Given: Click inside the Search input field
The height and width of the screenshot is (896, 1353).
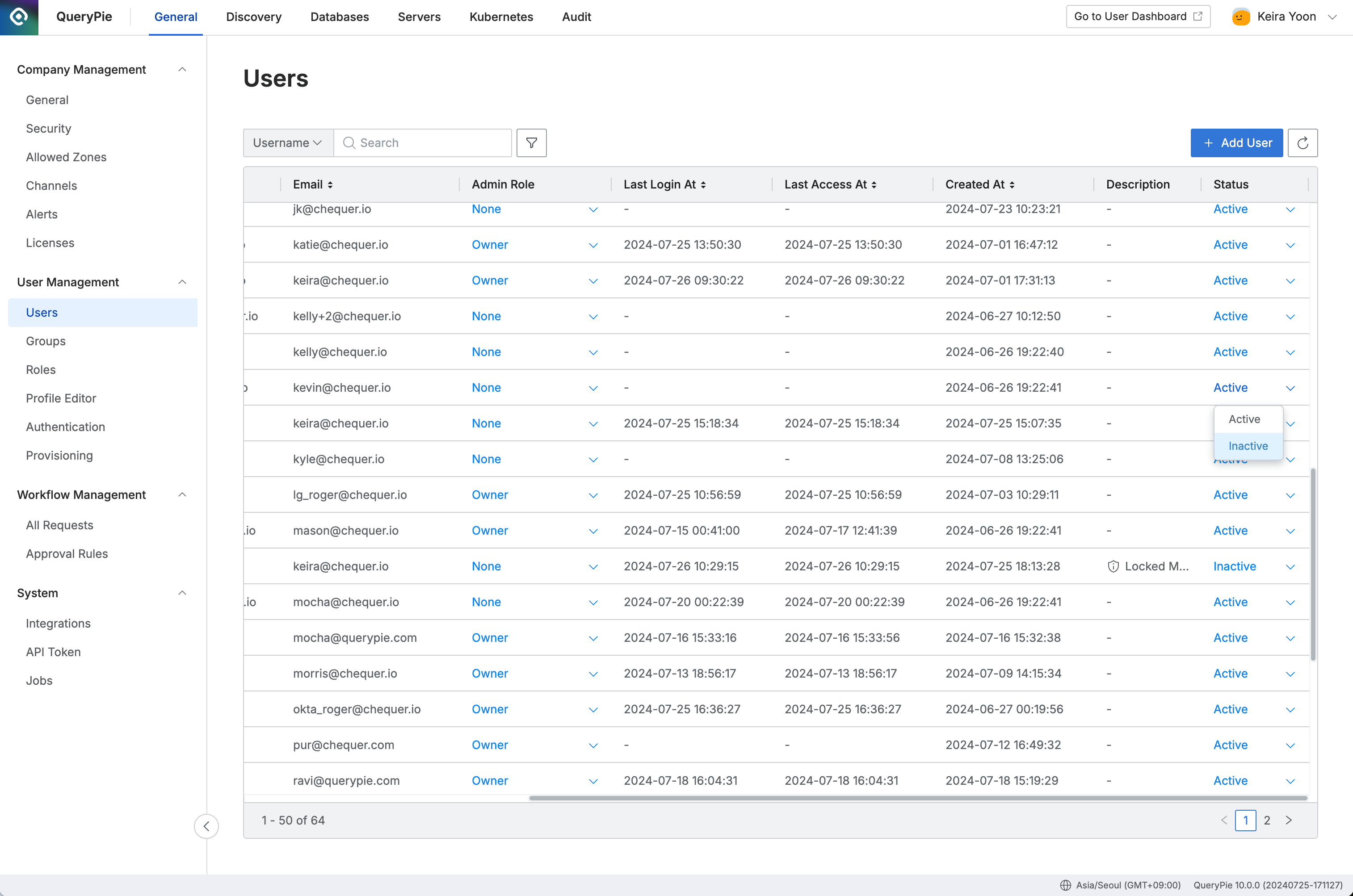Looking at the screenshot, I should (423, 142).
